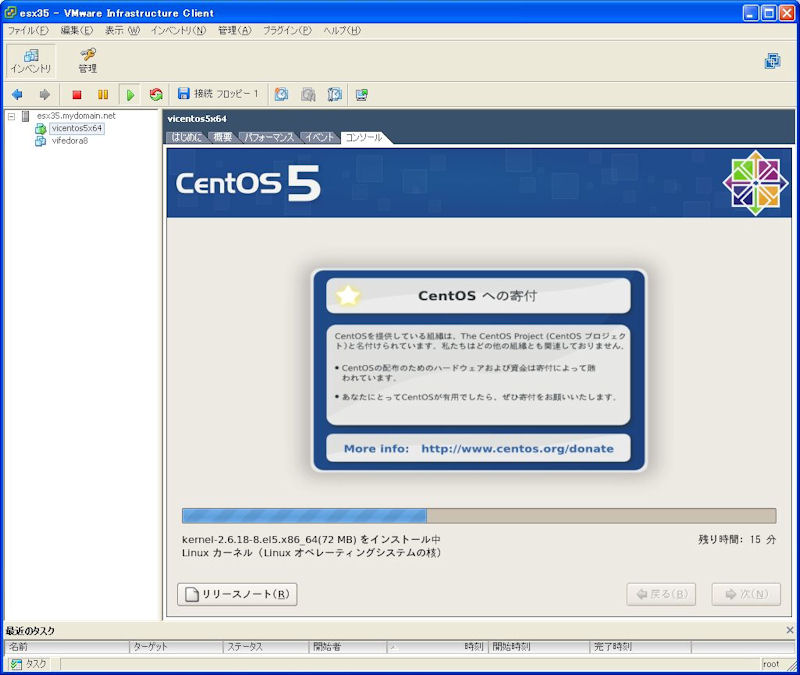The height and width of the screenshot is (675, 800).
Task: Open the プラグイン(P) menu
Action: click(287, 31)
